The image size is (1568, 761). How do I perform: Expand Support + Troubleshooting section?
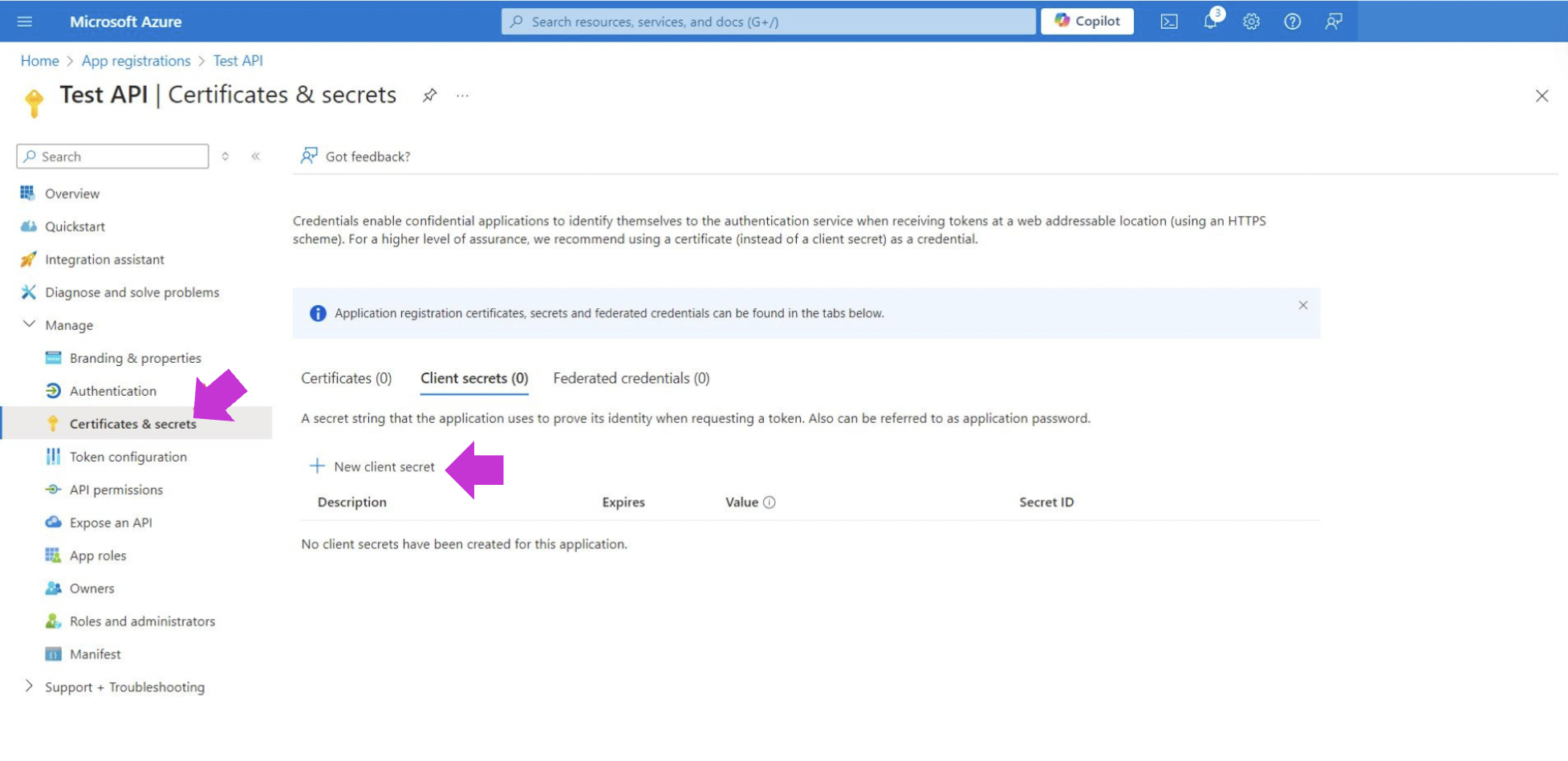(x=30, y=686)
